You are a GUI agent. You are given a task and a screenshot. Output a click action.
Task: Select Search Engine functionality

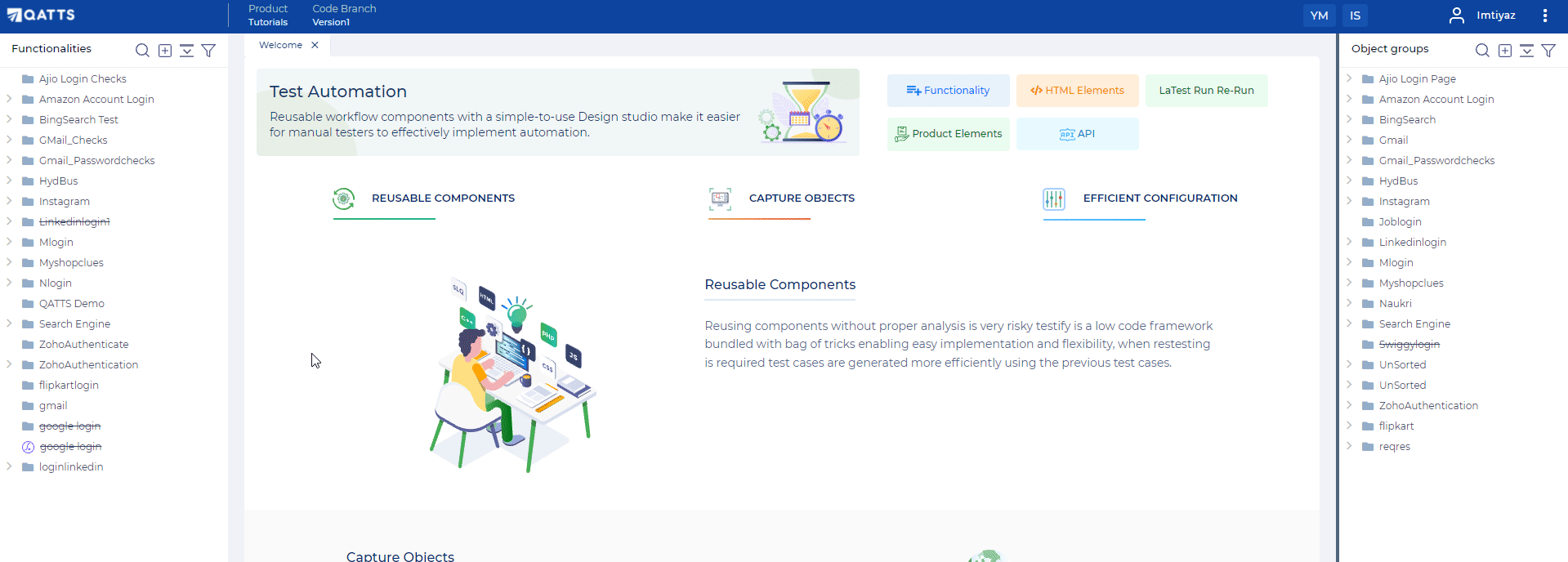74,324
